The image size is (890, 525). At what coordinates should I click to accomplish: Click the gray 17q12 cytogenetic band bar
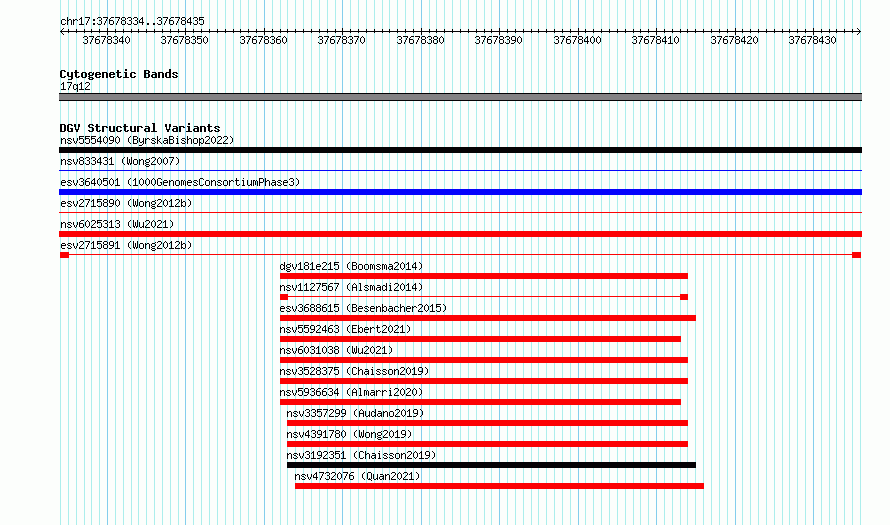click(460, 97)
